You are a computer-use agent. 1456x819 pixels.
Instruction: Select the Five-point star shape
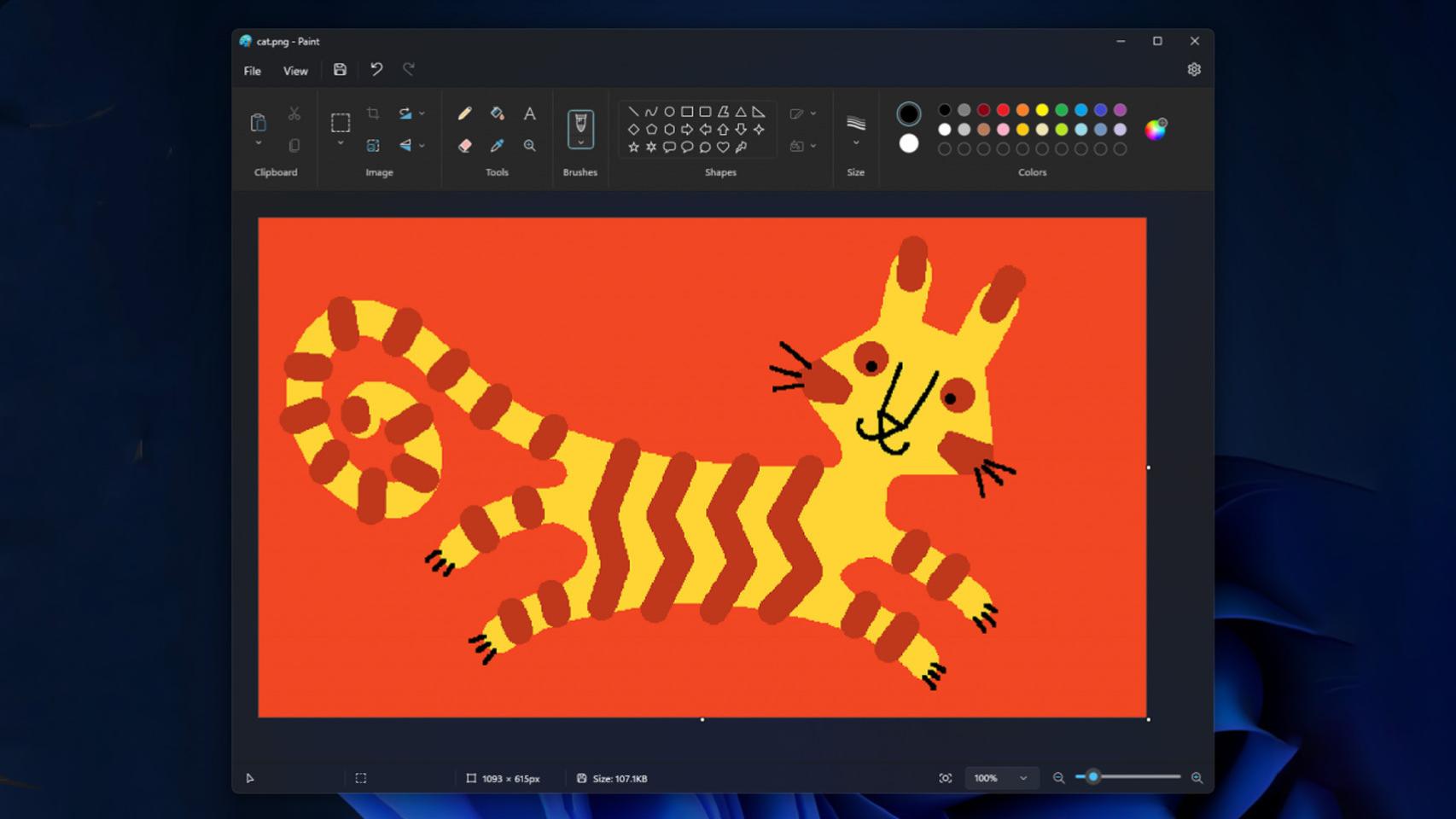coord(633,147)
